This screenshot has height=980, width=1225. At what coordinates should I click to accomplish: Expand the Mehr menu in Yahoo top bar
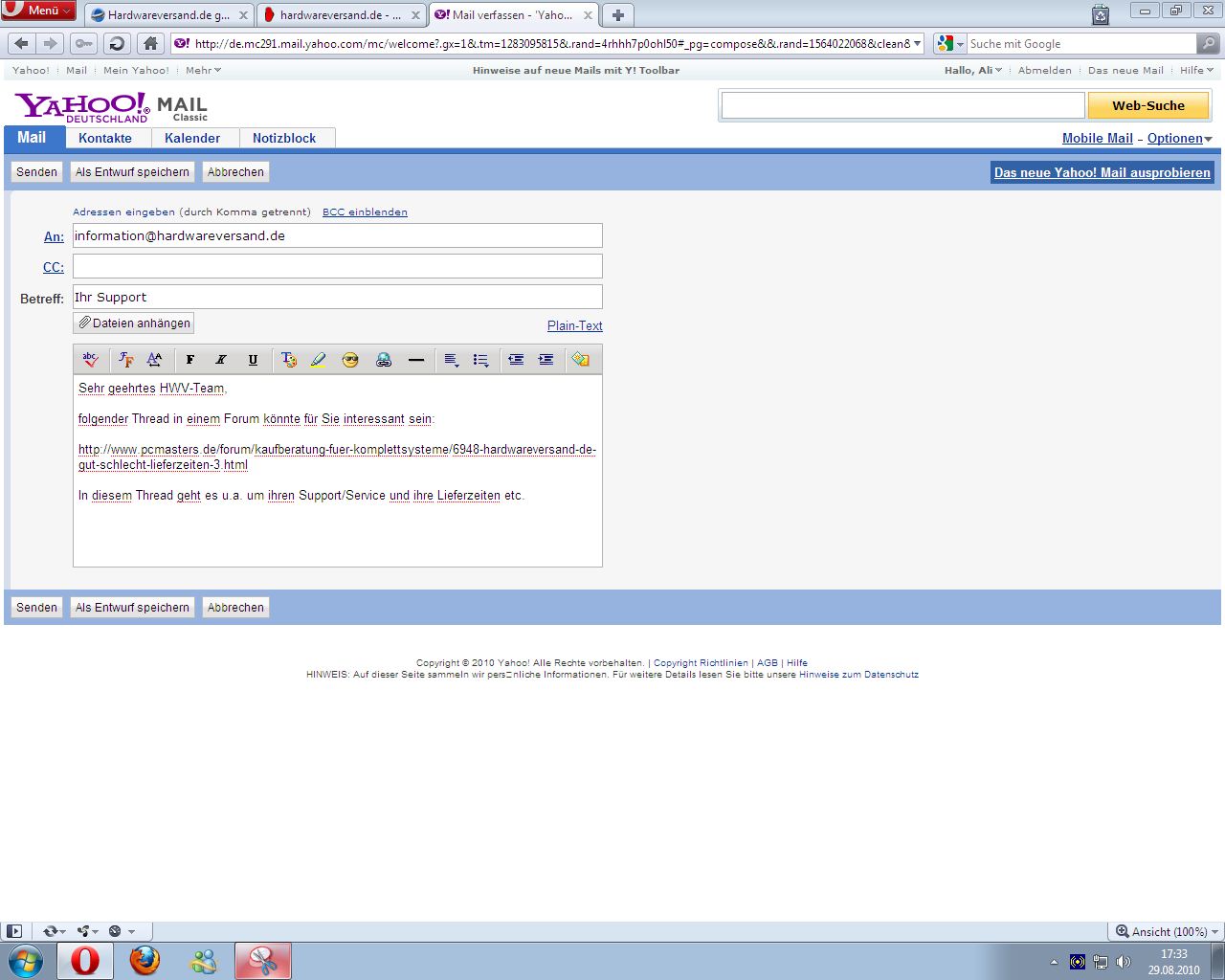203,70
